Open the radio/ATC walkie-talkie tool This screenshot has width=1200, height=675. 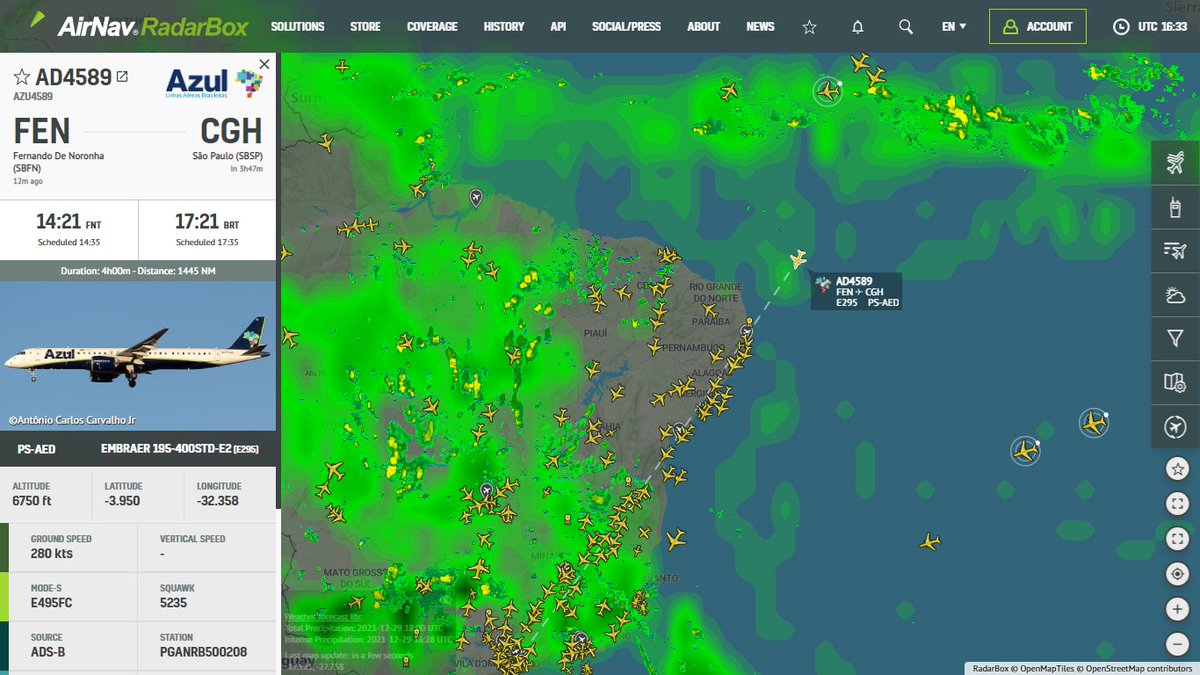tap(1175, 207)
